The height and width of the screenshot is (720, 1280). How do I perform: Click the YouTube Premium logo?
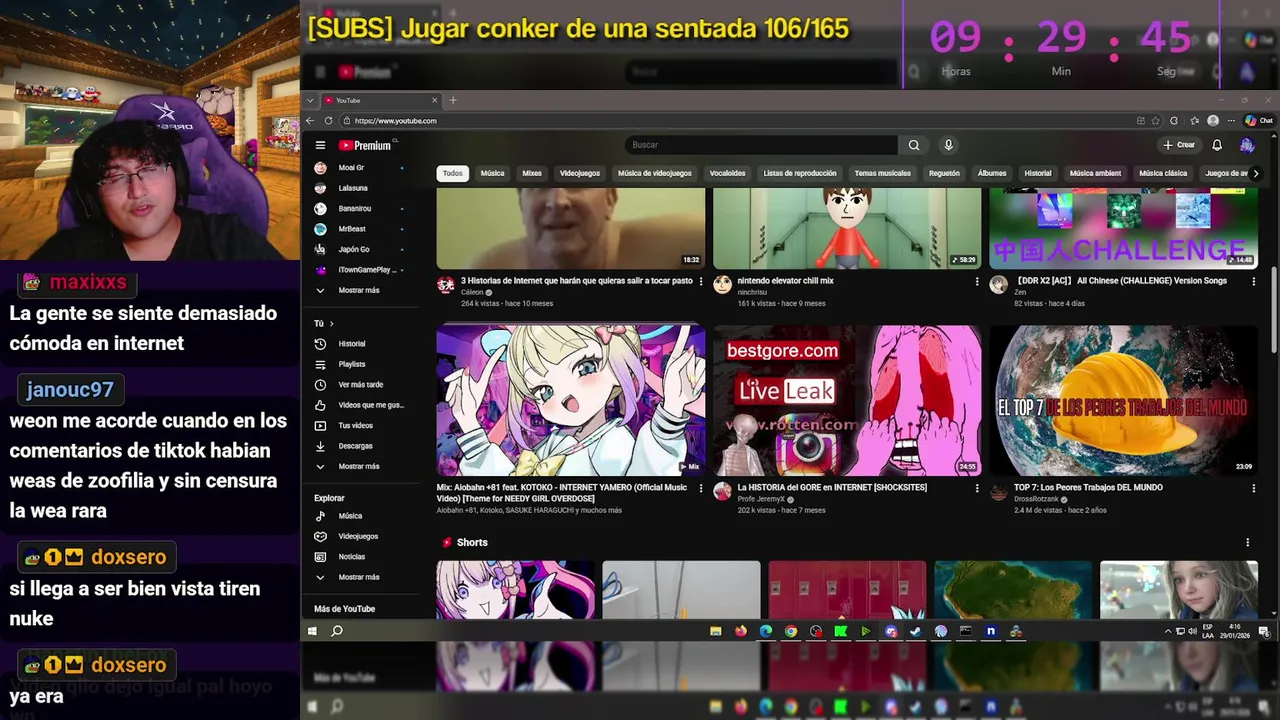pos(364,145)
